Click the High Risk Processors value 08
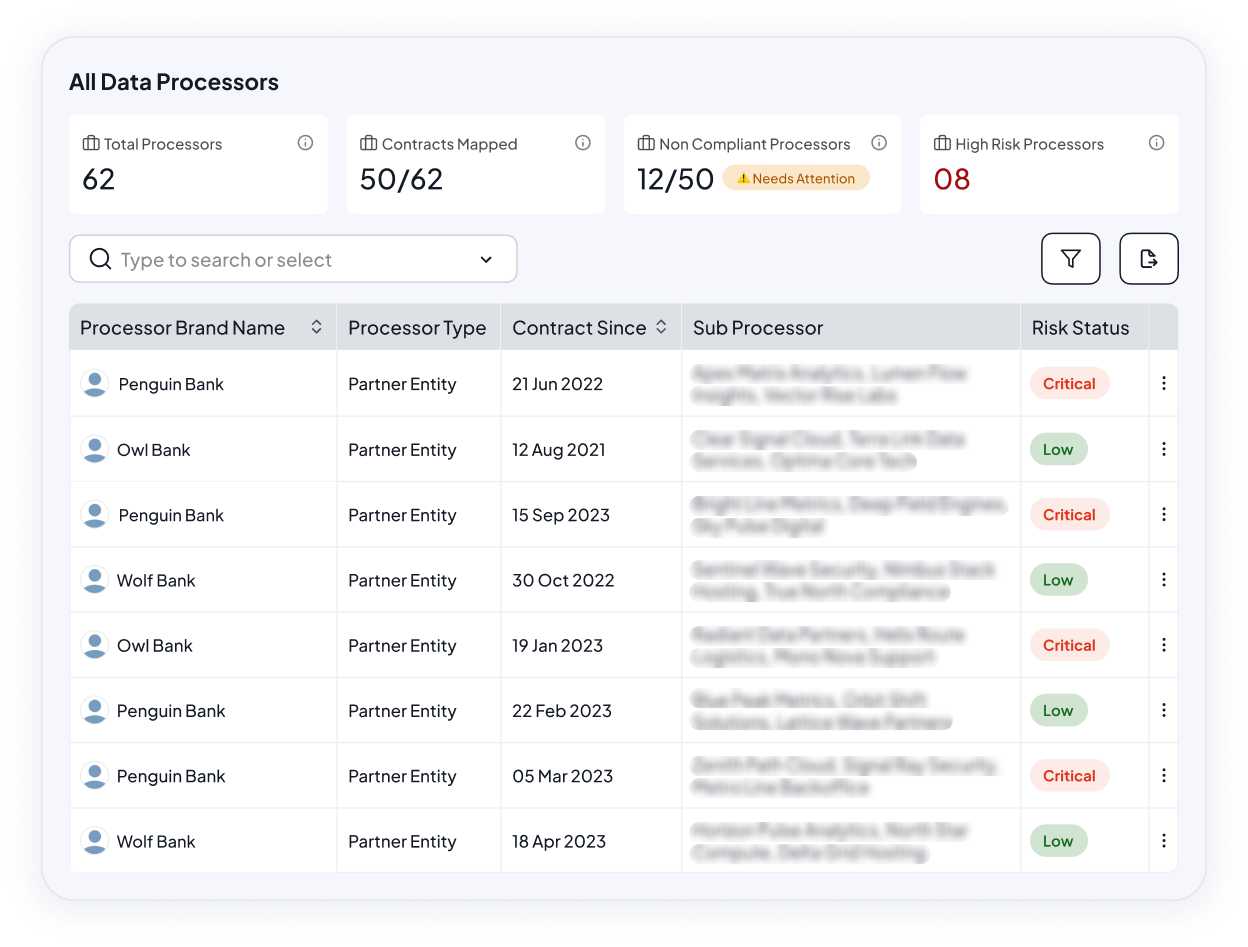This screenshot has height=947, width=1248. pos(952,179)
